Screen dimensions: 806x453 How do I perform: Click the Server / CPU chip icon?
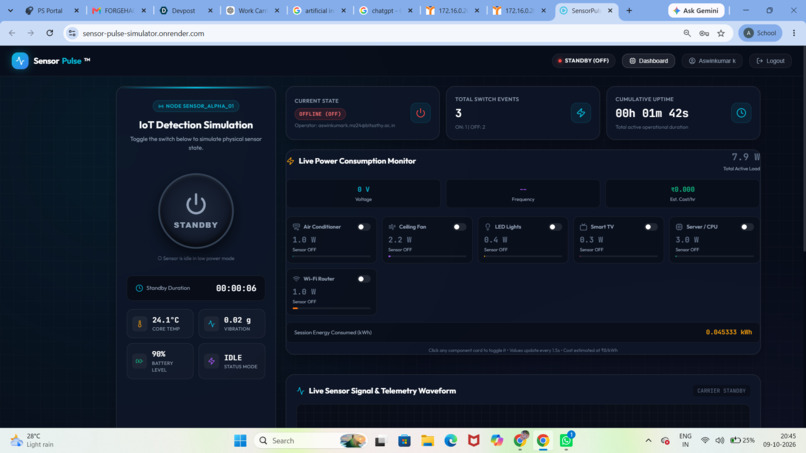(679, 227)
